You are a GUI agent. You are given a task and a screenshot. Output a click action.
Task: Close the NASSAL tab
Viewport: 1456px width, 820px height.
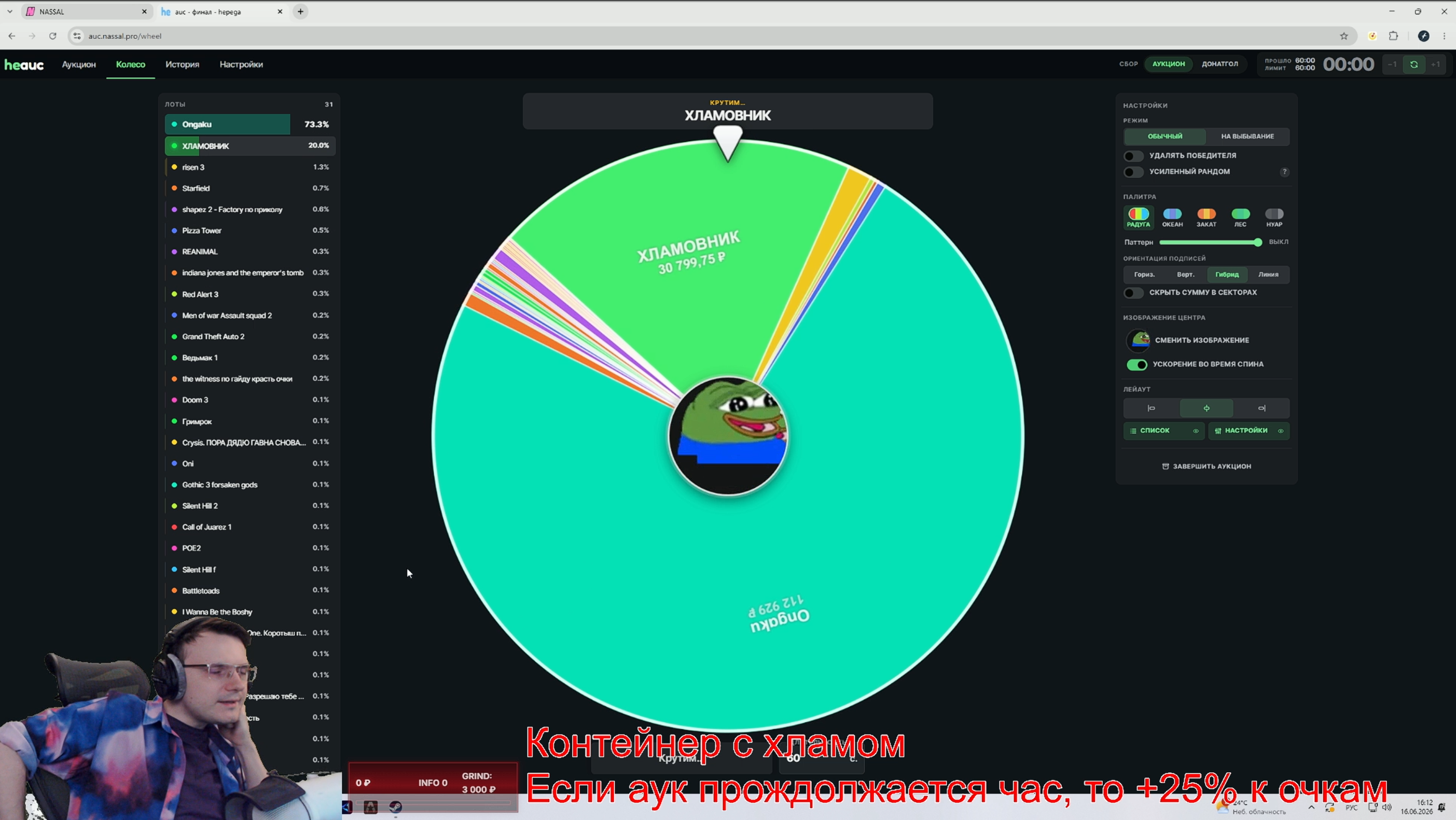144,11
